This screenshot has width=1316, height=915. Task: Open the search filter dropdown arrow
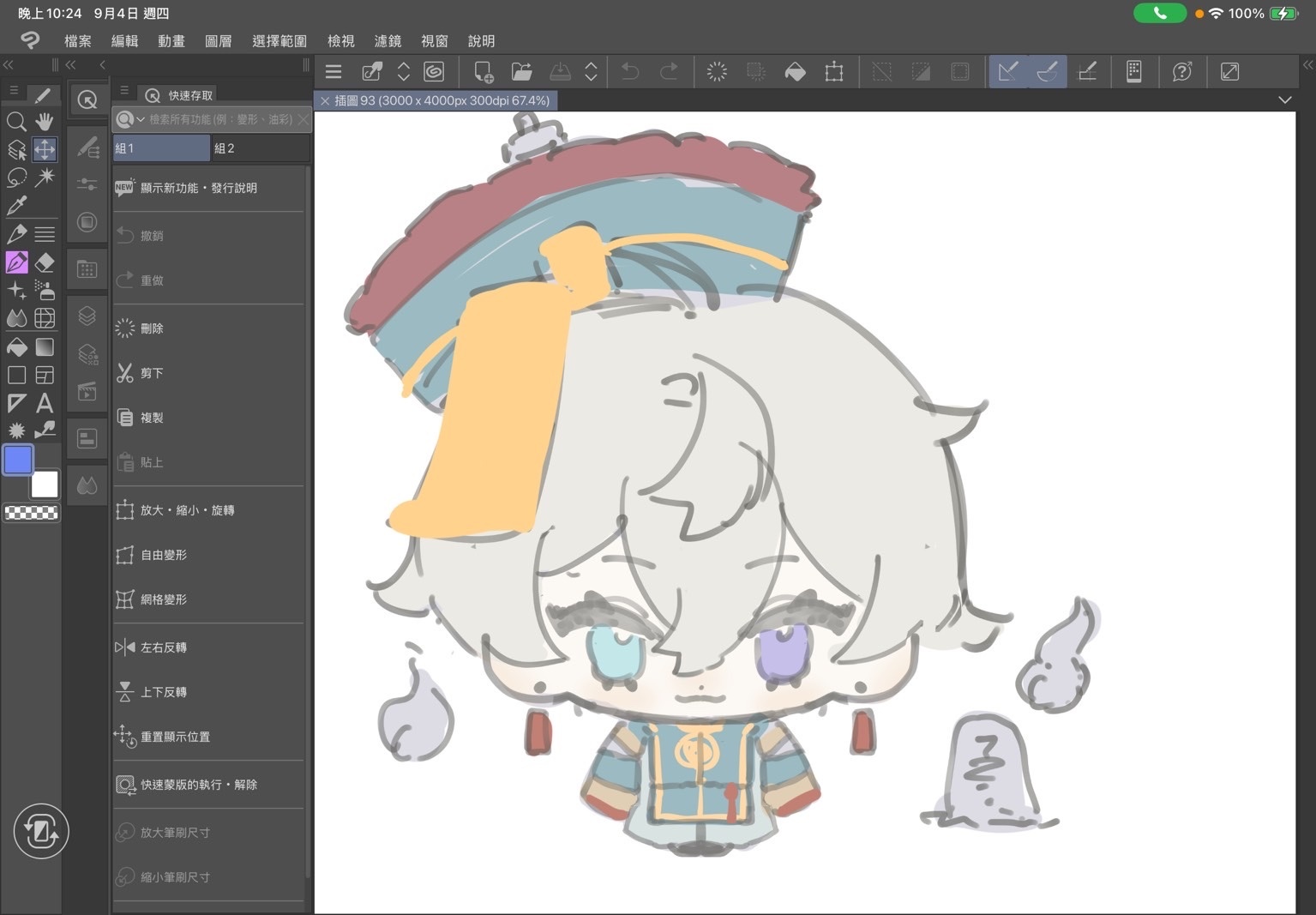point(141,120)
